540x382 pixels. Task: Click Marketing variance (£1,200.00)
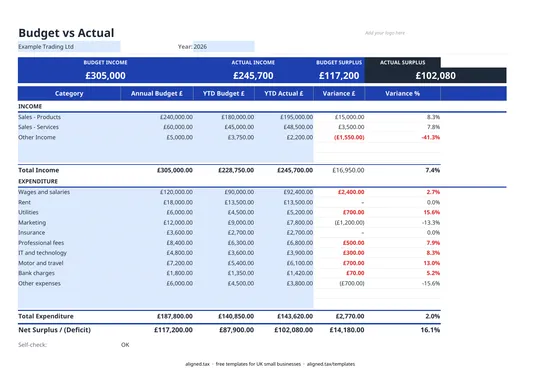349,223
